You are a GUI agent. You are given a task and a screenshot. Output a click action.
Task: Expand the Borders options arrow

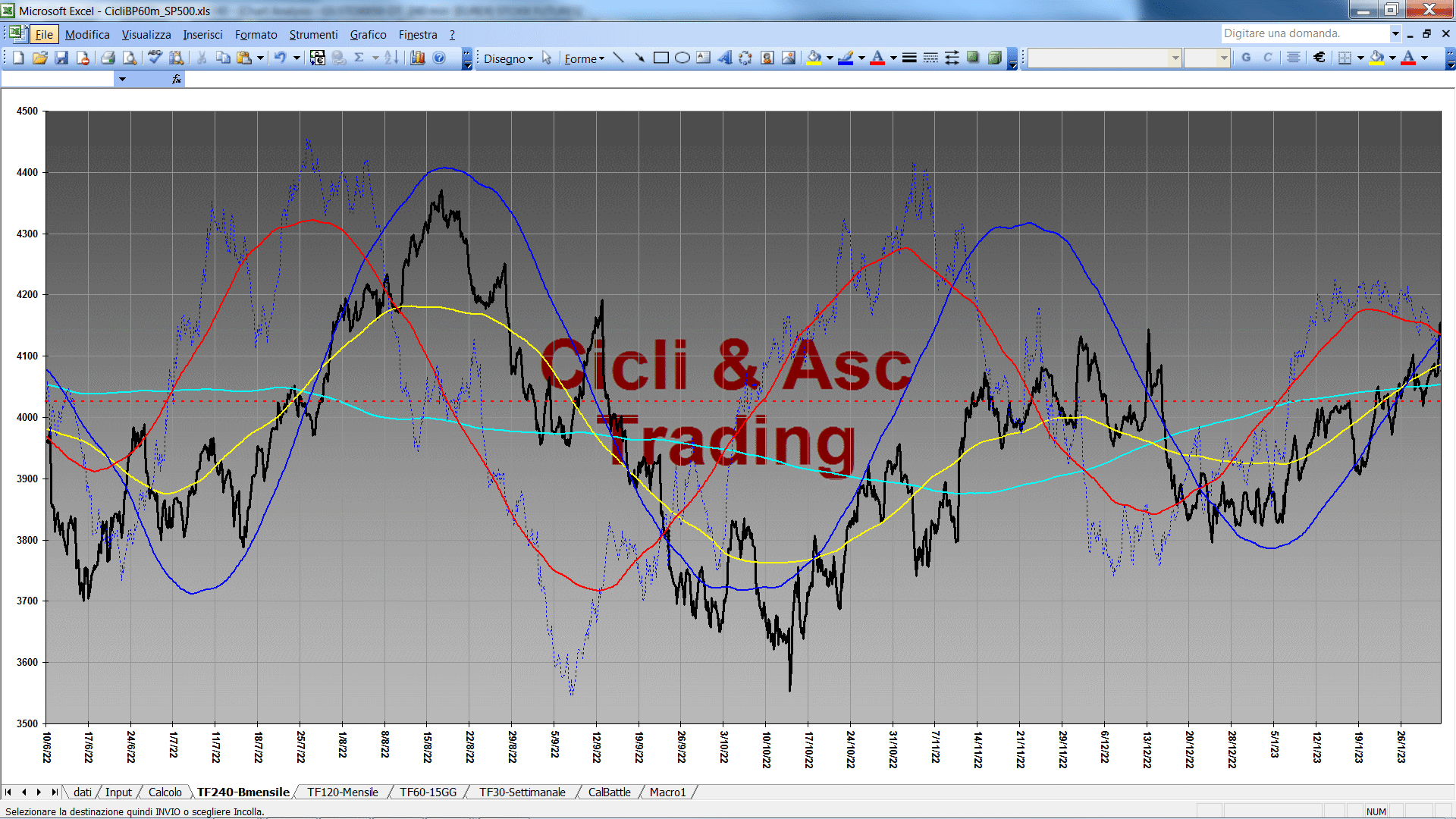coord(1360,58)
